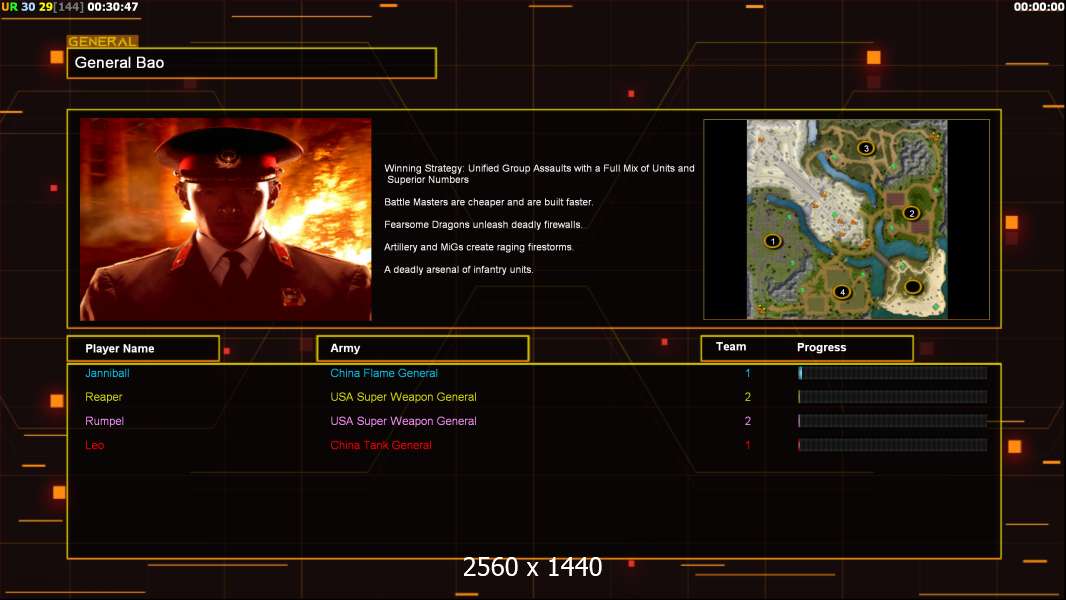Select the Team column header
Viewport: 1066px width, 600px height.
[731, 347]
